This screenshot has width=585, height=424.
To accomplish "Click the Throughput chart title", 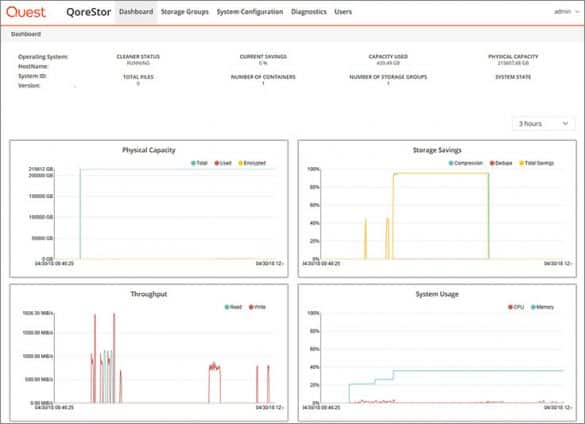I will (148, 294).
